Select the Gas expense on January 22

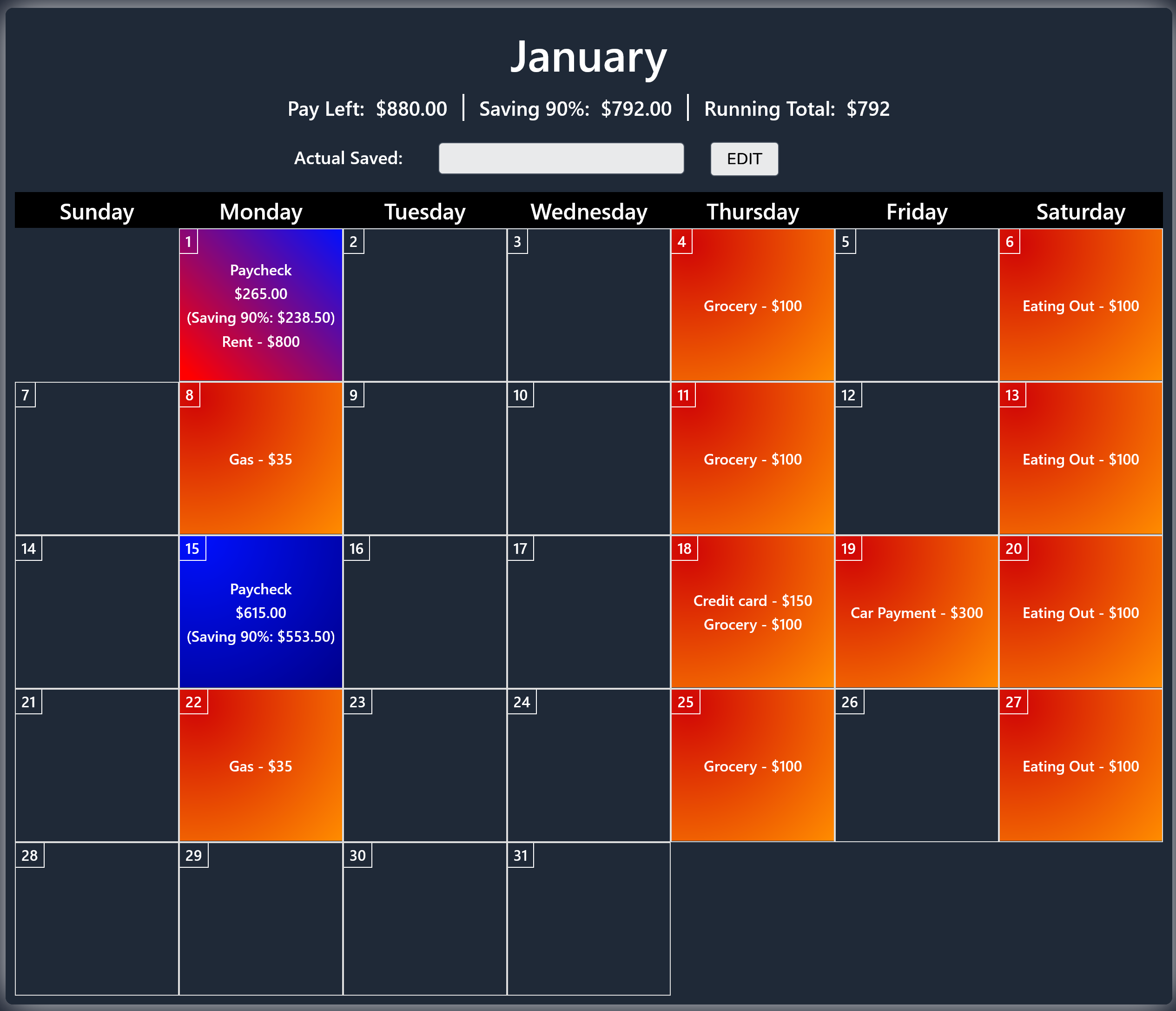tap(260, 766)
